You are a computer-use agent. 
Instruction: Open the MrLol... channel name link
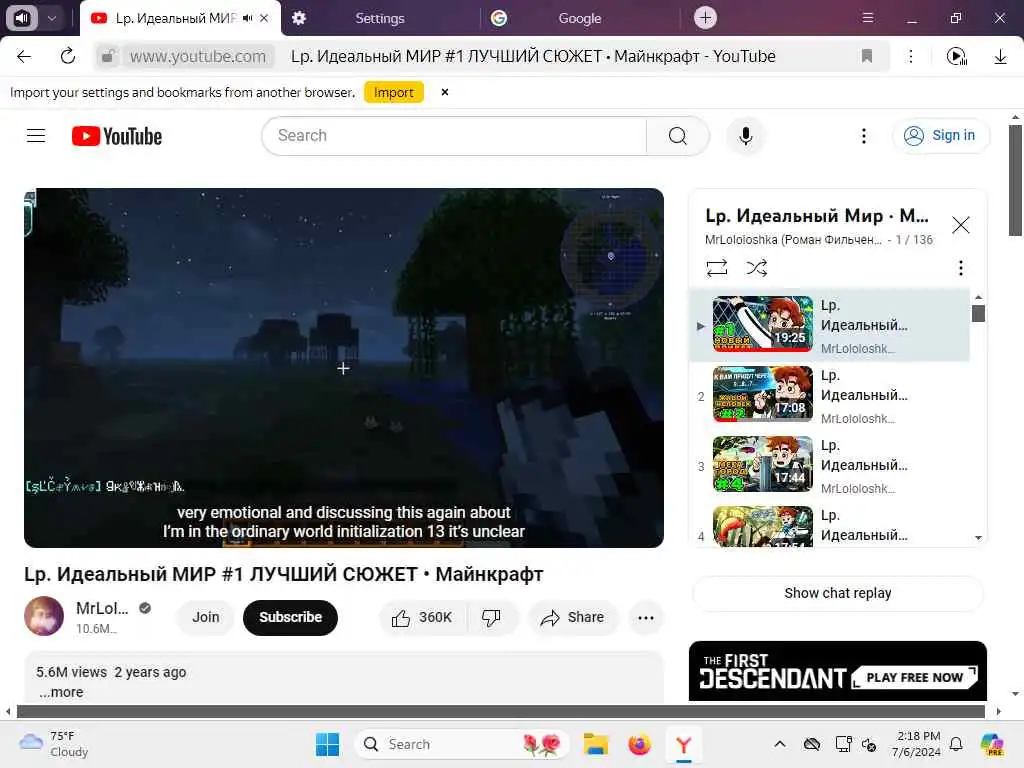(102, 608)
